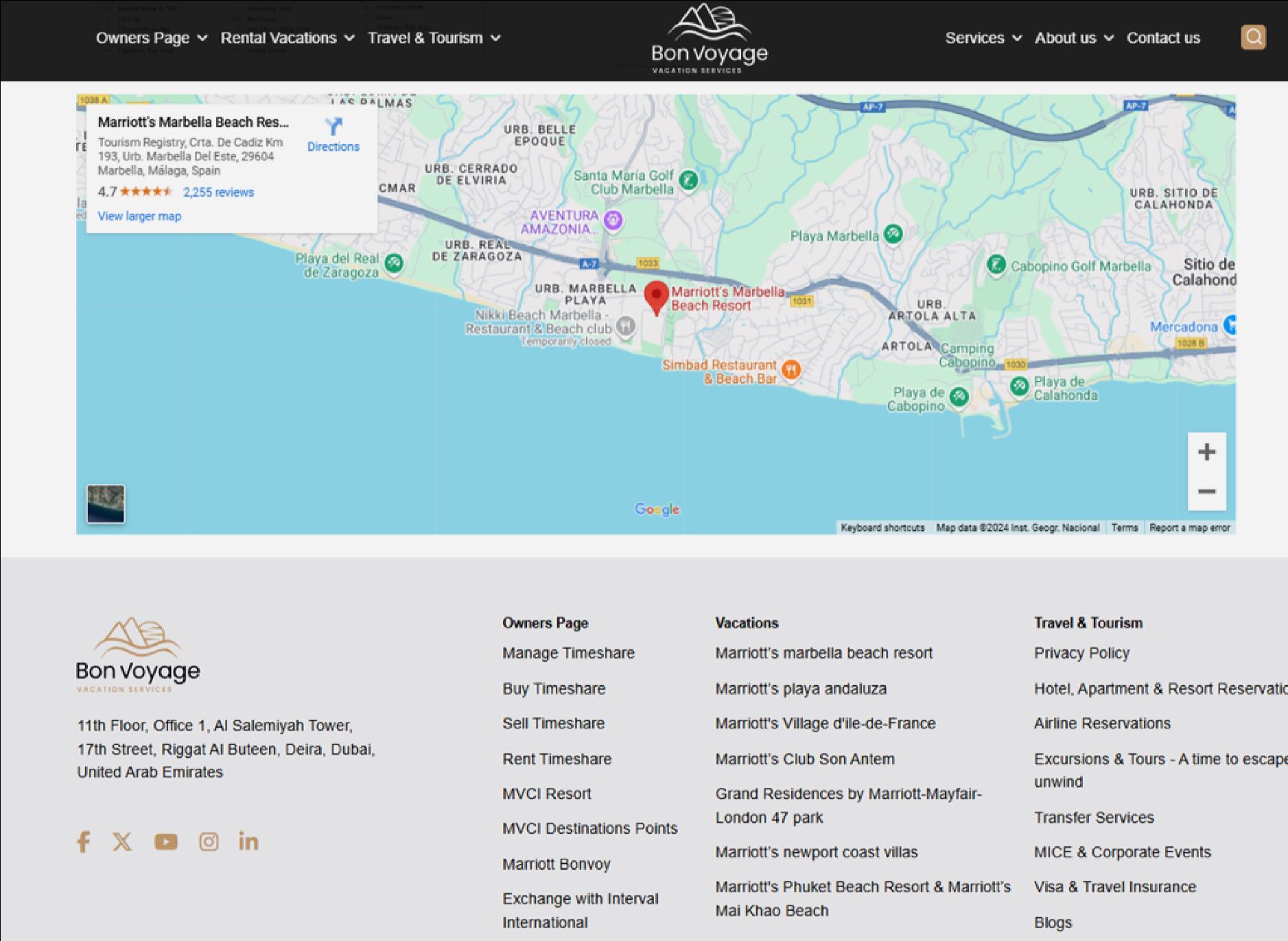Open Marriott's playa andaluza link
Screen dimensions: 1288x941
point(801,689)
